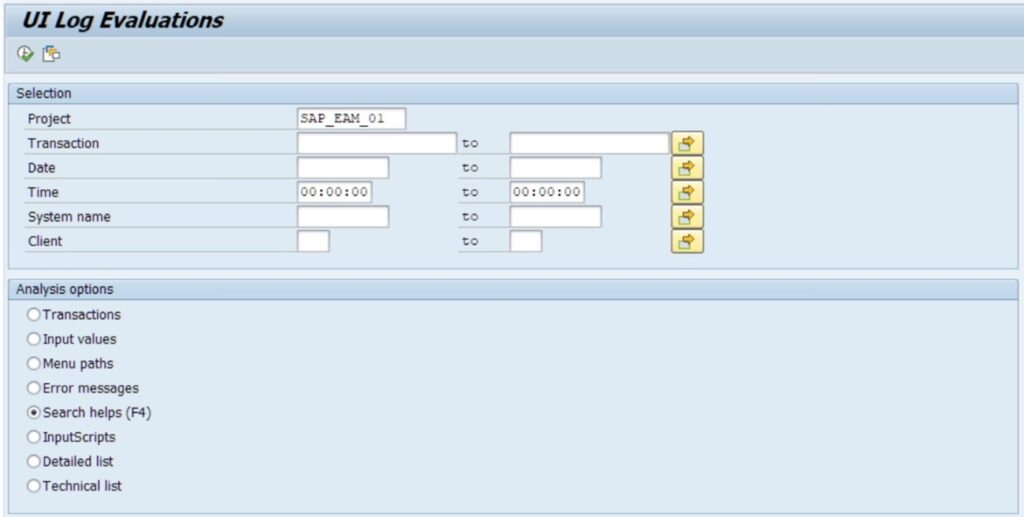This screenshot has width=1024, height=517.
Task: Click the Transaction from field
Action: 376,144
